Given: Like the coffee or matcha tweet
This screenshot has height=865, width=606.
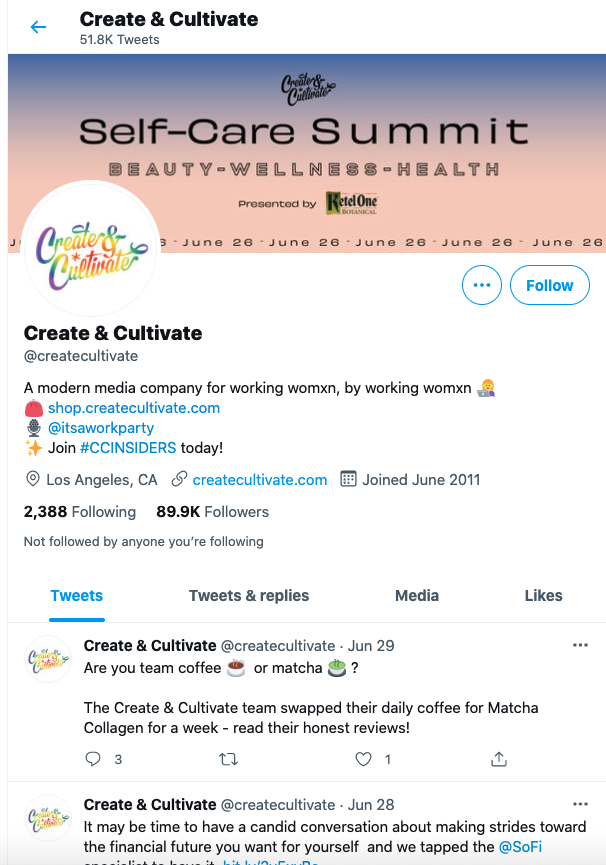Looking at the screenshot, I should click(x=364, y=760).
